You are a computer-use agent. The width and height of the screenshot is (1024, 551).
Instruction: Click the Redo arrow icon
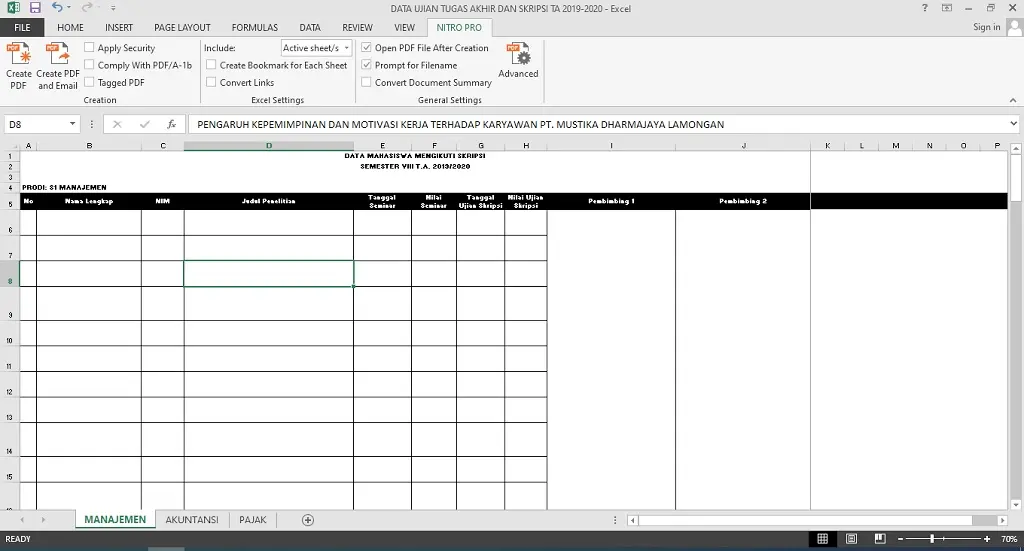point(87,8)
